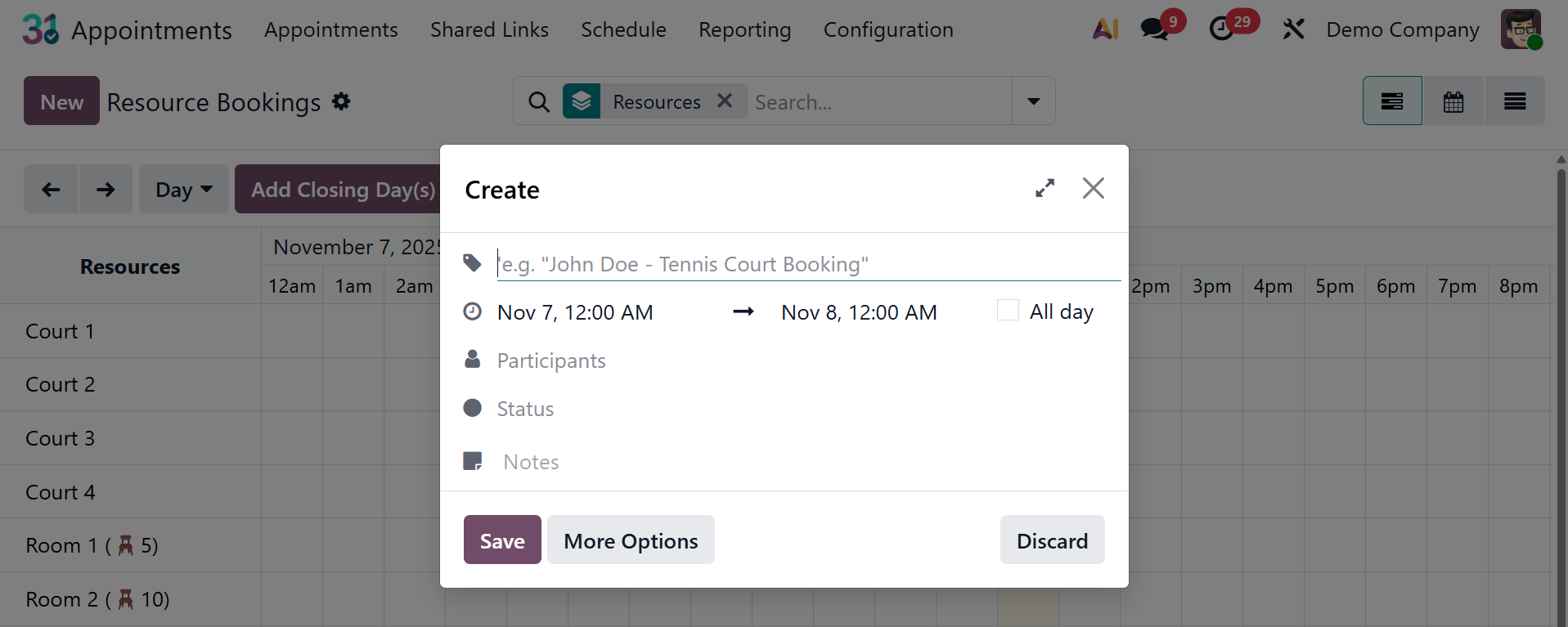1568x627 pixels.
Task: Open the activities clock icon
Action: pyautogui.click(x=1222, y=29)
